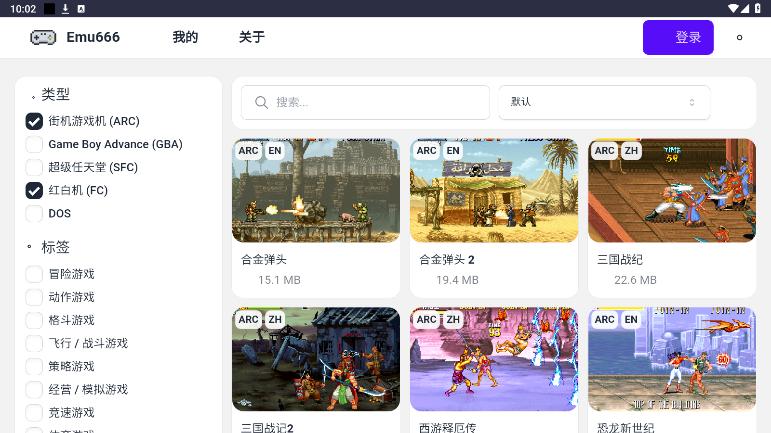Click EN badge on 合金弹头 card
The width and height of the screenshot is (771, 433).
pos(275,151)
